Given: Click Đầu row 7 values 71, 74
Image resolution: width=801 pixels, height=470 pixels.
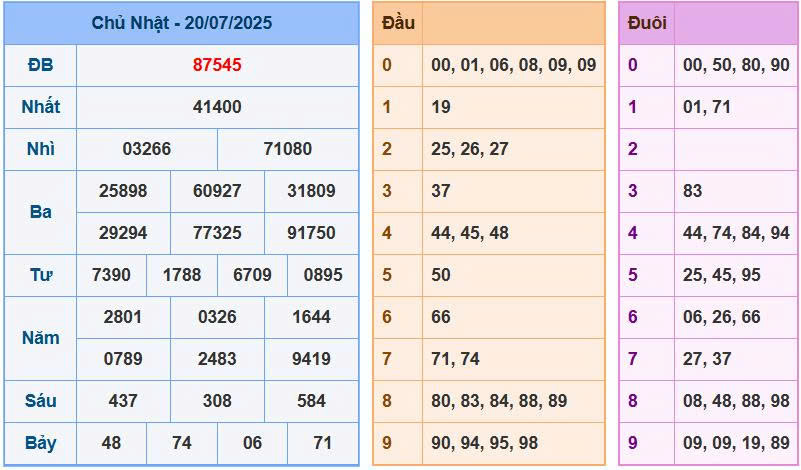Looking at the screenshot, I should pos(455,358).
